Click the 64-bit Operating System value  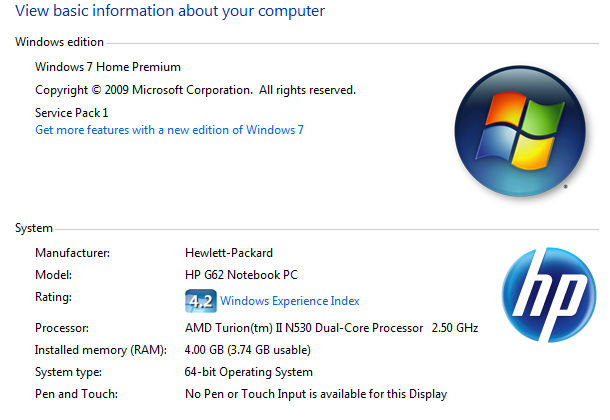[249, 372]
